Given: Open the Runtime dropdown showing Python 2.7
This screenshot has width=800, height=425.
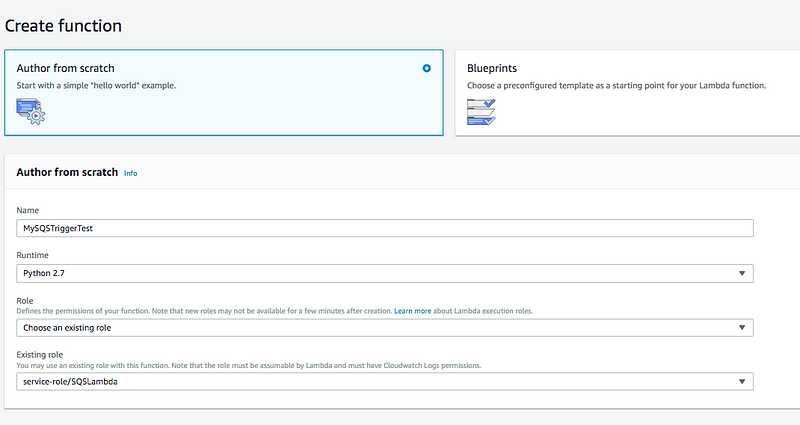Looking at the screenshot, I should click(x=385, y=273).
